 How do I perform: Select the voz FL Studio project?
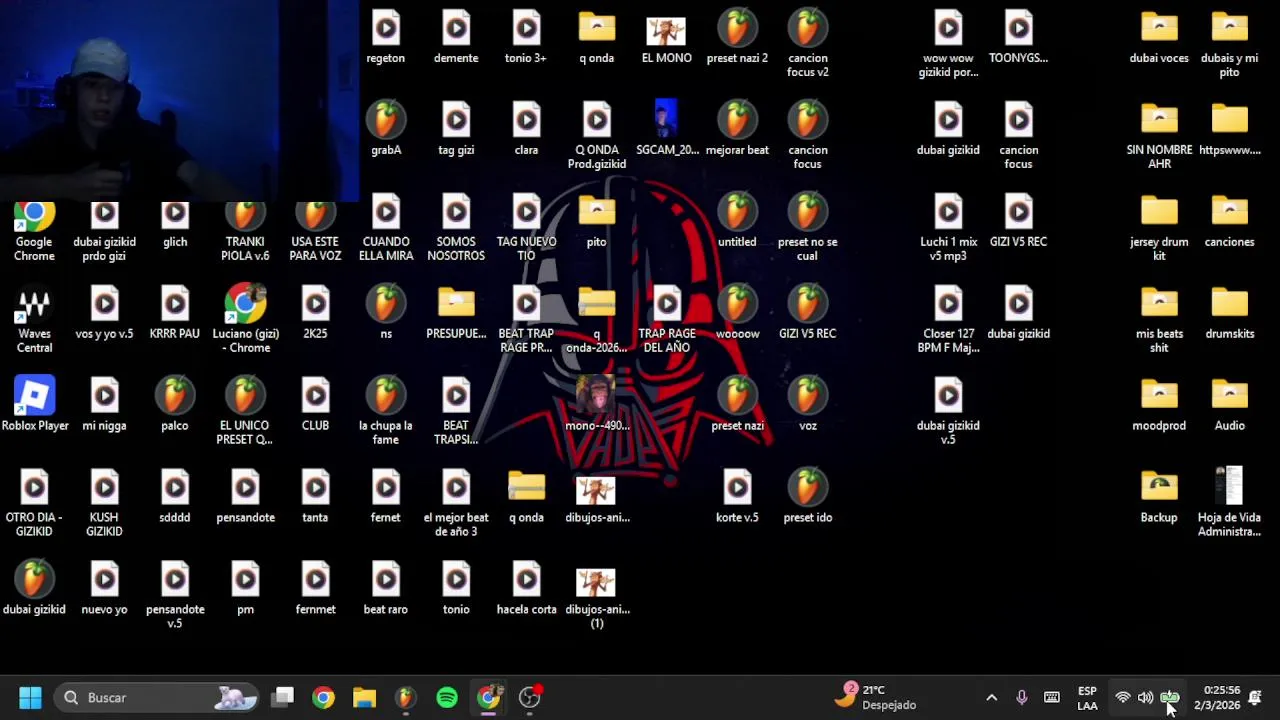[x=808, y=405]
